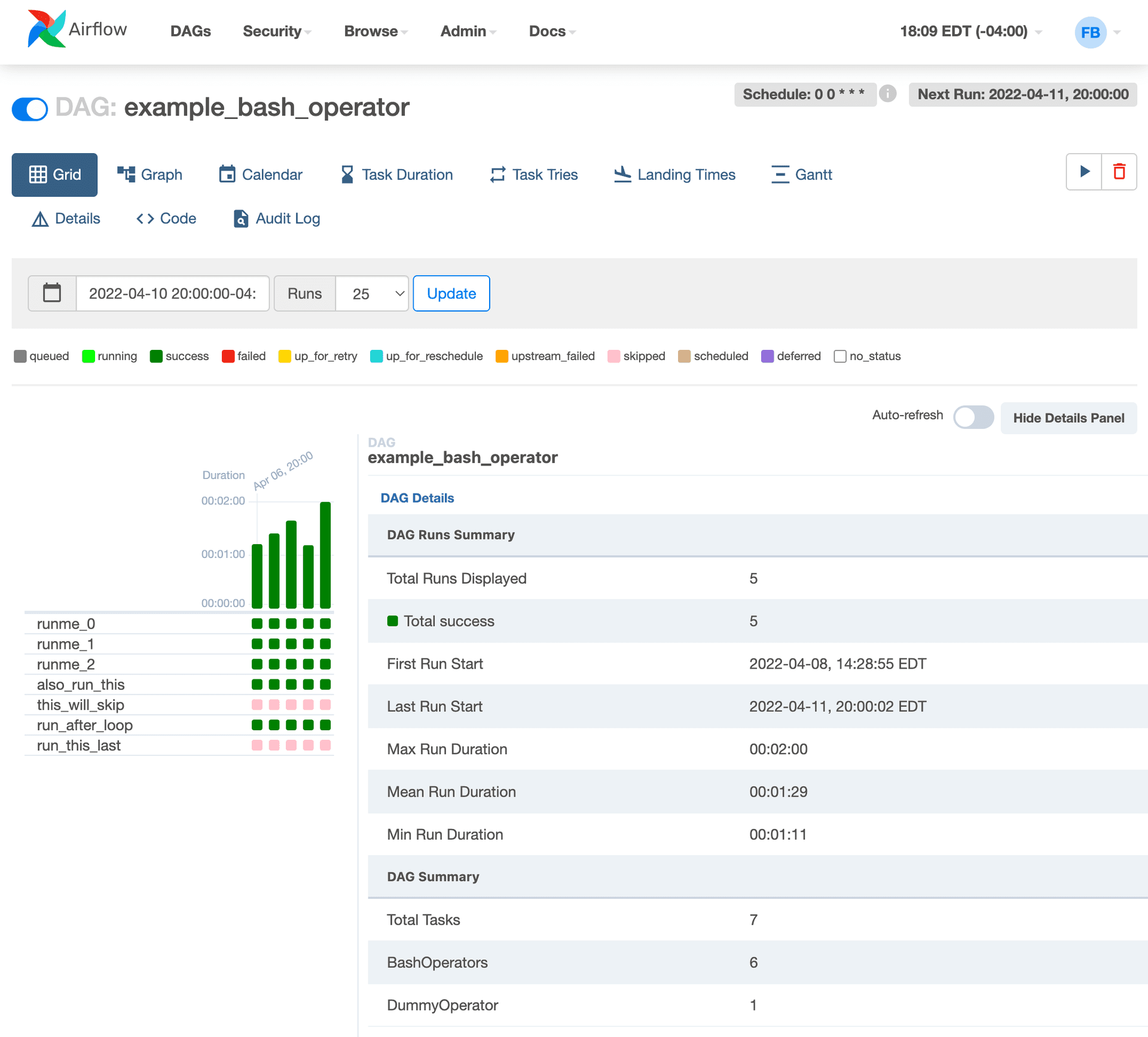Click the Update button
1148x1037 pixels.
(451, 293)
